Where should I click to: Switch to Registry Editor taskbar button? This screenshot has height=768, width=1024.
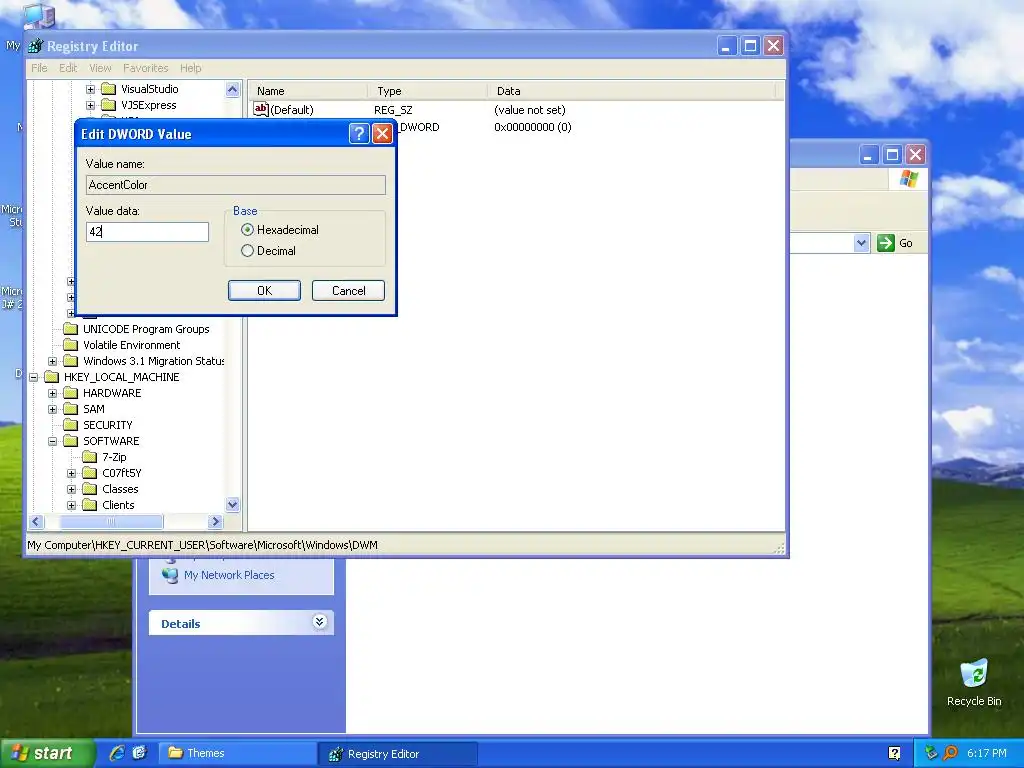click(x=397, y=754)
